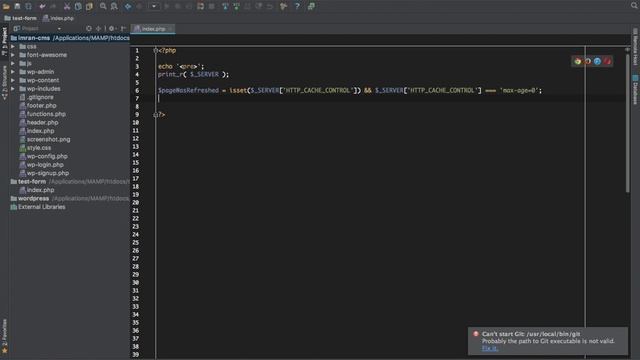
Task: Select screenshot.png in the project tree
Action: 45,139
